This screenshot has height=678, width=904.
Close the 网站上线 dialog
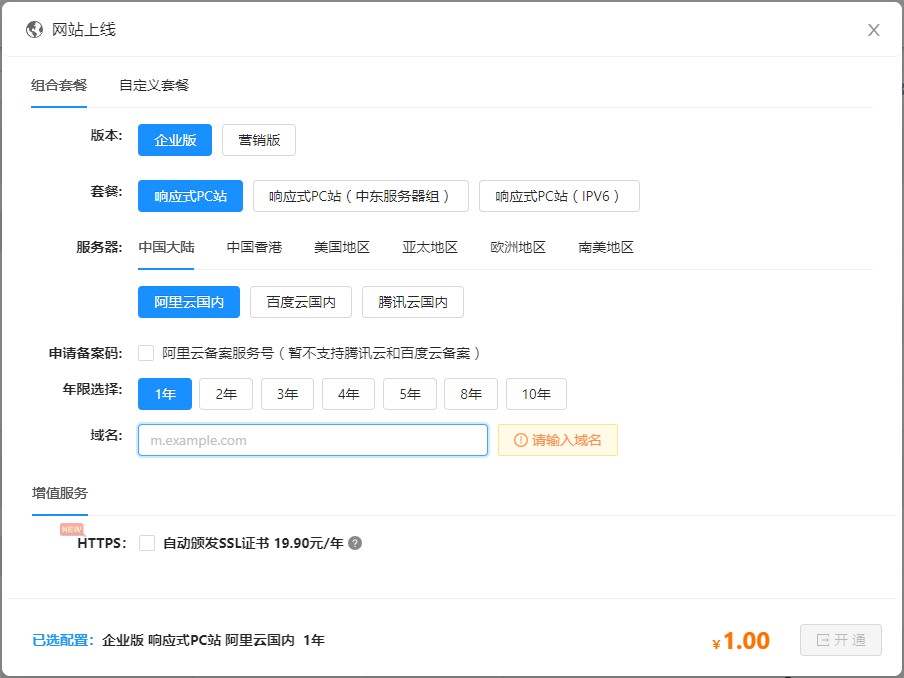(873, 30)
